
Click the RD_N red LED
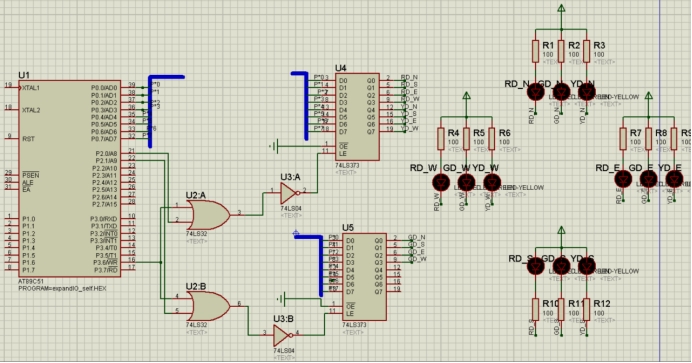coord(536,92)
